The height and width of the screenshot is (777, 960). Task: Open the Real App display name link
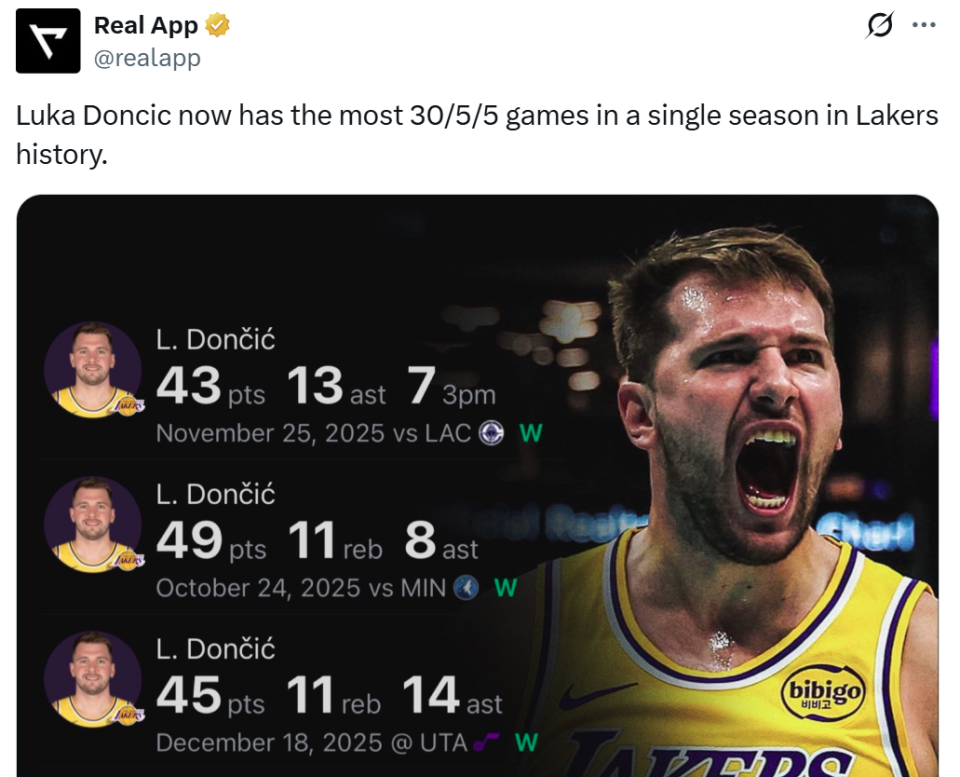coord(146,25)
